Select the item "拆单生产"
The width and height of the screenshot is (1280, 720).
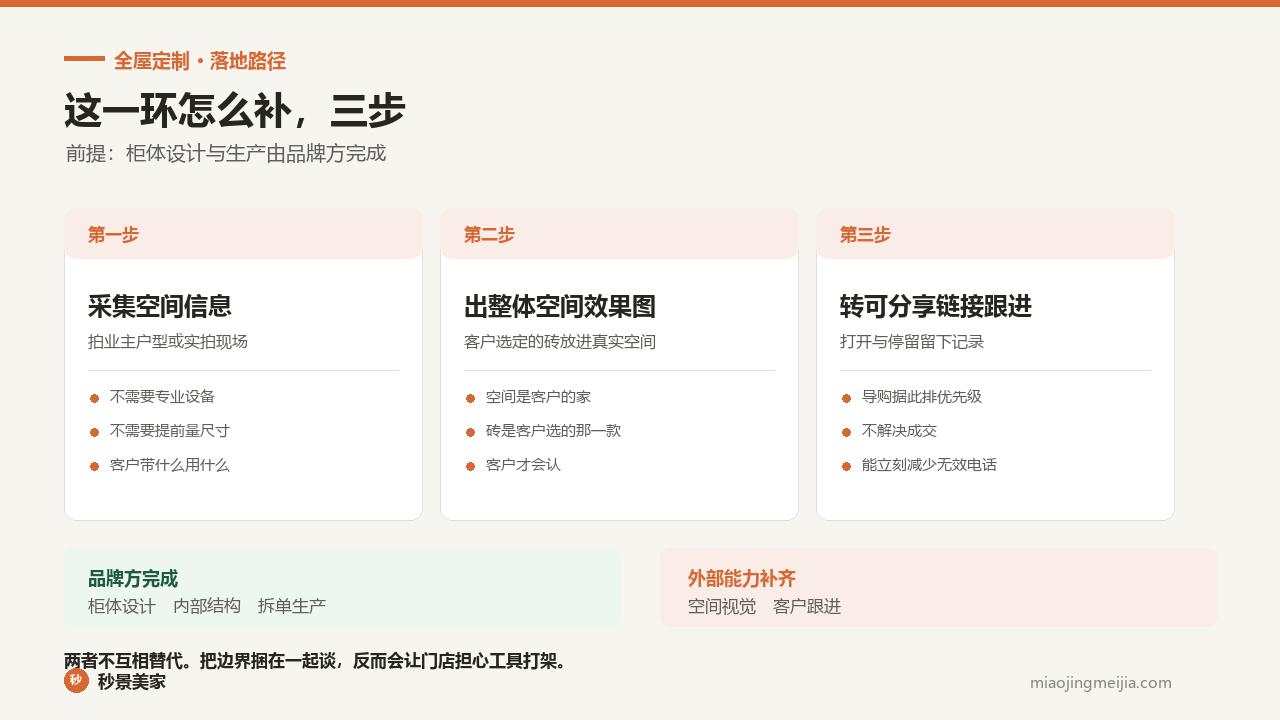pyautogui.click(x=292, y=606)
